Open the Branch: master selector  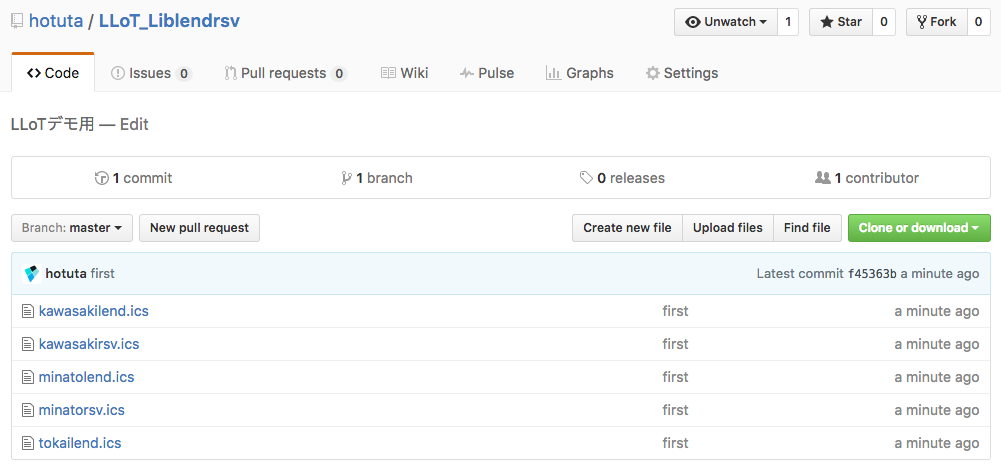72,228
